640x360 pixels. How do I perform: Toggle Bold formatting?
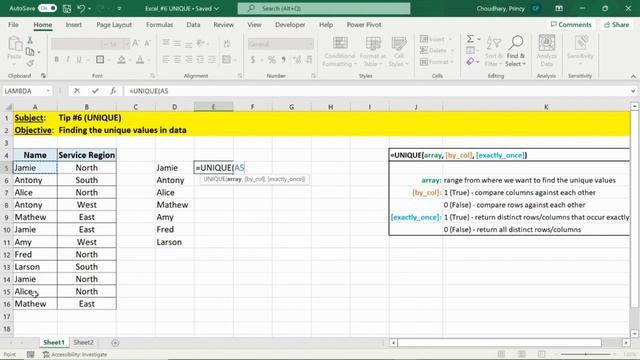coord(56,60)
